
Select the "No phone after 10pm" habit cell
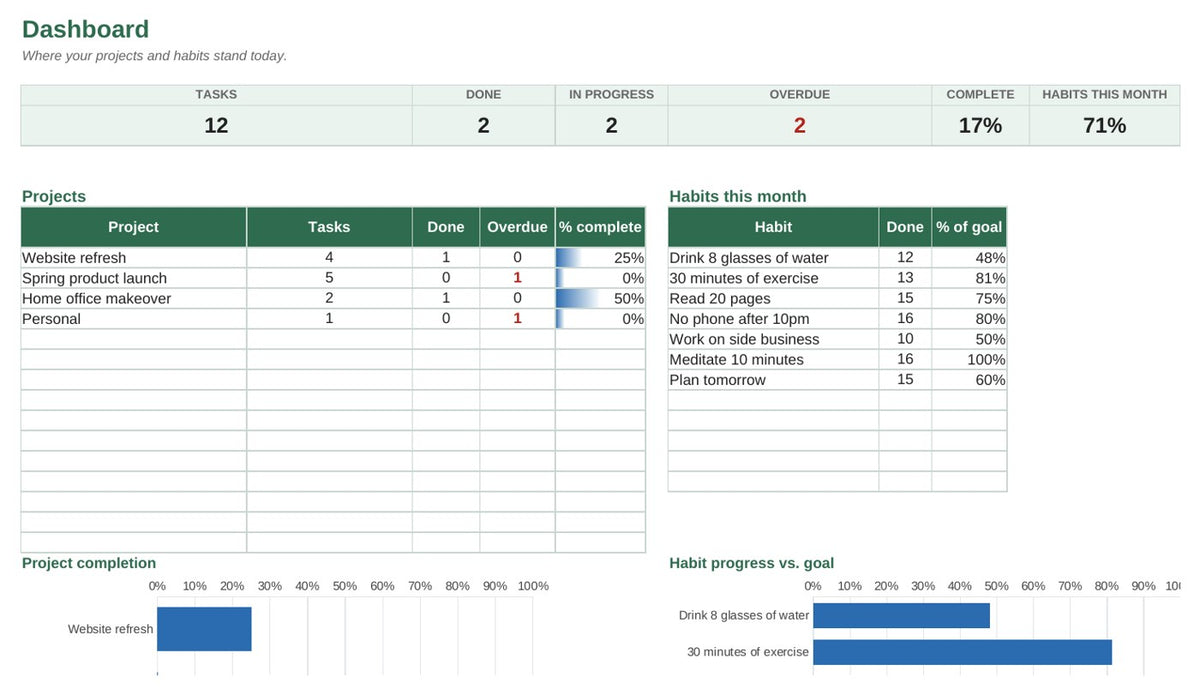(x=773, y=319)
